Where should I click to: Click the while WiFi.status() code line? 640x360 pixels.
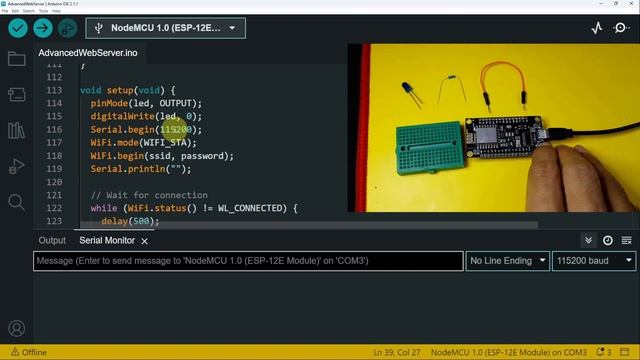(194, 208)
